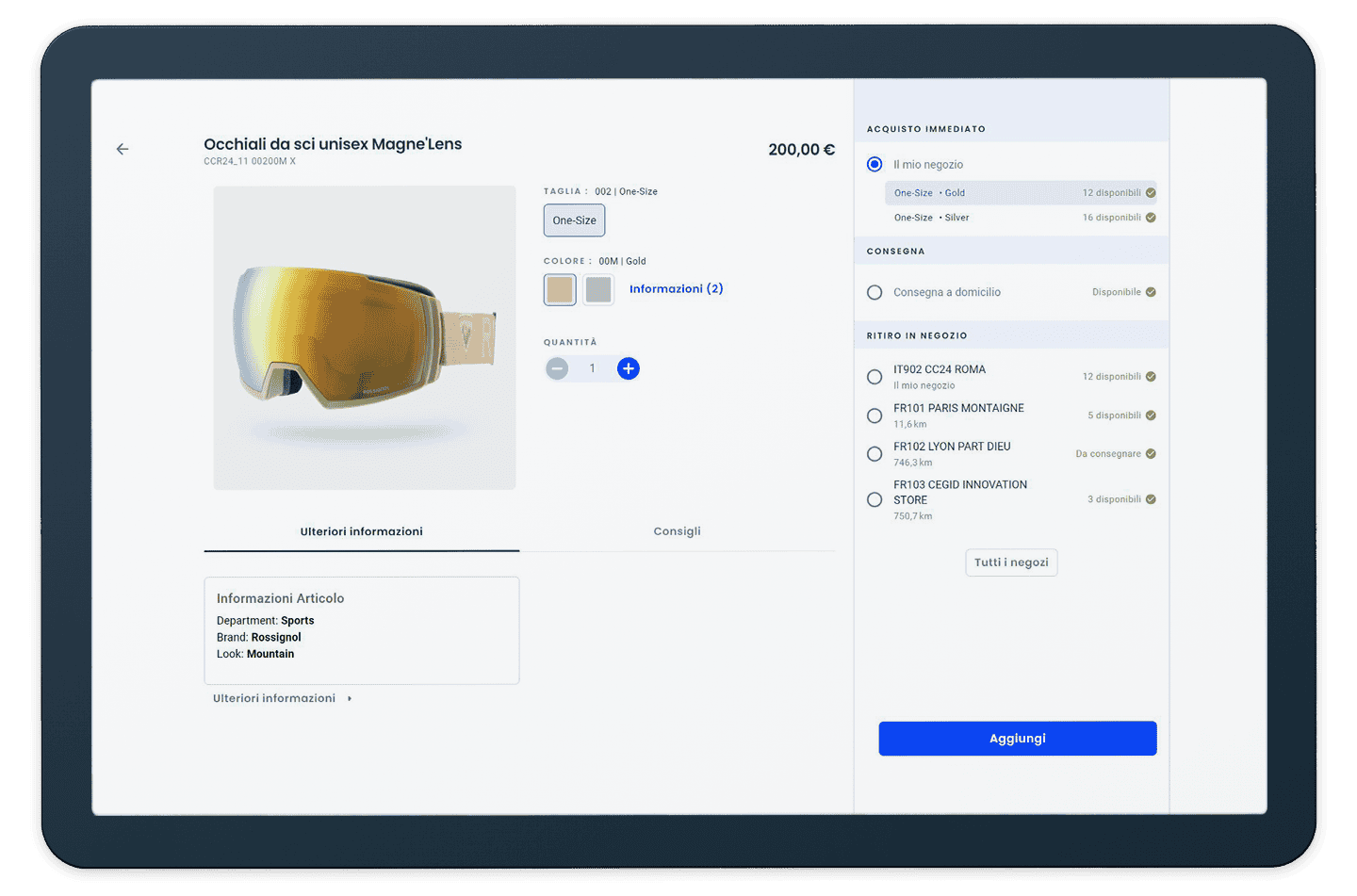Click the availability check icon for Consegna a domicilio
This screenshot has width=1357, height=896.
click(x=1151, y=292)
